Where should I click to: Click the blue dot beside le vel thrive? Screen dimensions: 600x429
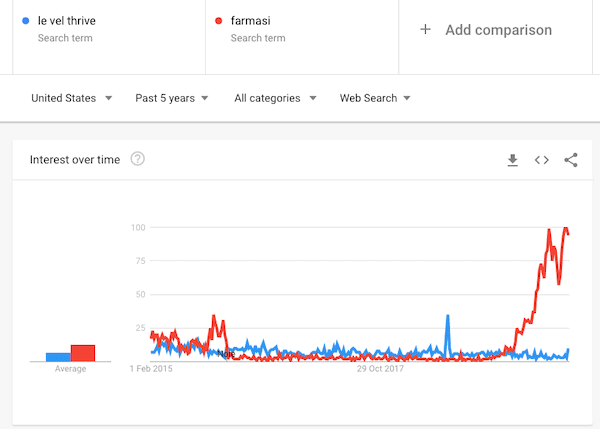click(x=26, y=21)
